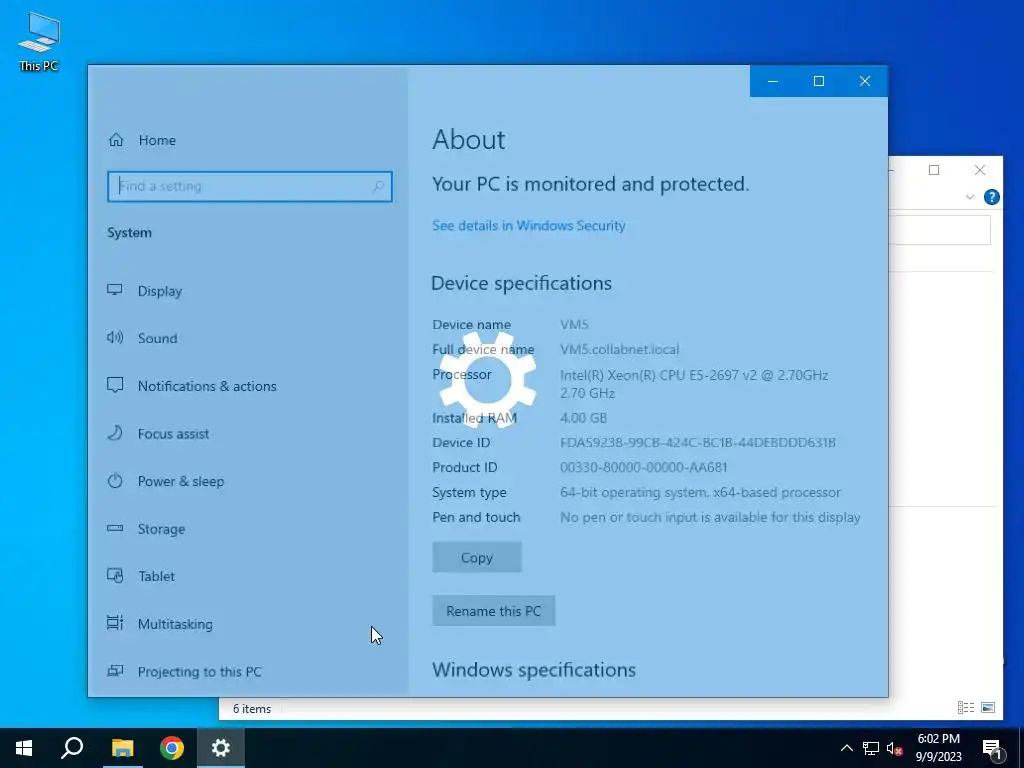Show hidden system tray icons

(846, 748)
